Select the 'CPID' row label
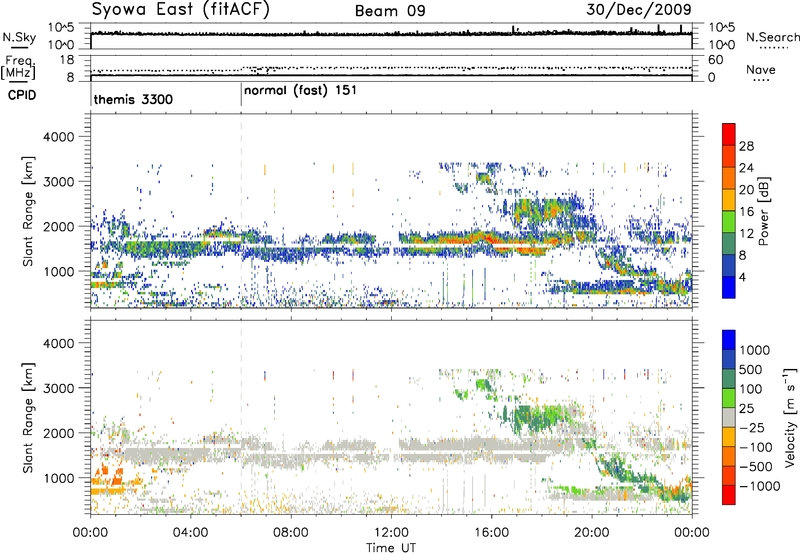Screen dimensions: 800x554 click(x=22, y=95)
